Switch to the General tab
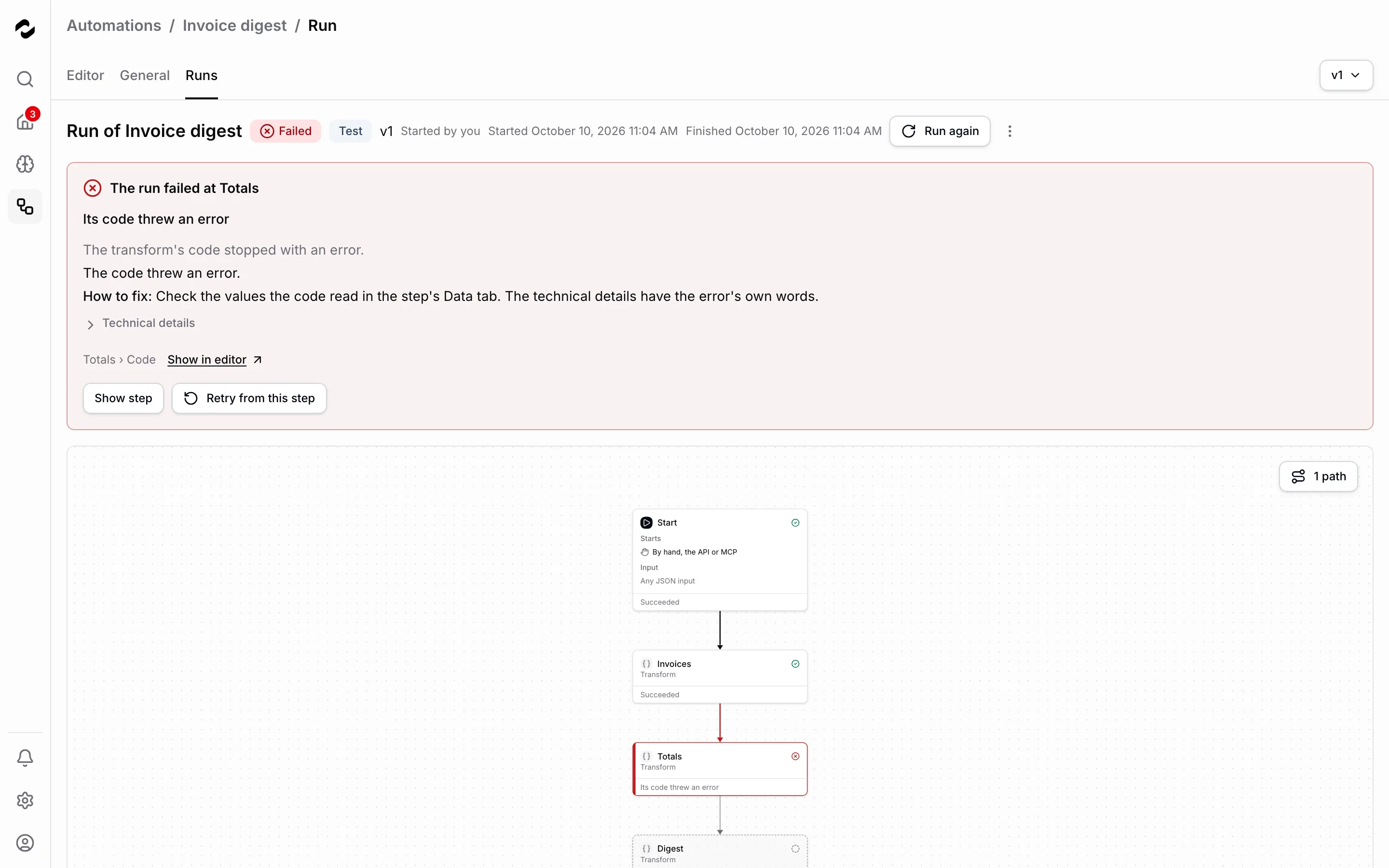Image resolution: width=1389 pixels, height=868 pixels. coord(145,75)
